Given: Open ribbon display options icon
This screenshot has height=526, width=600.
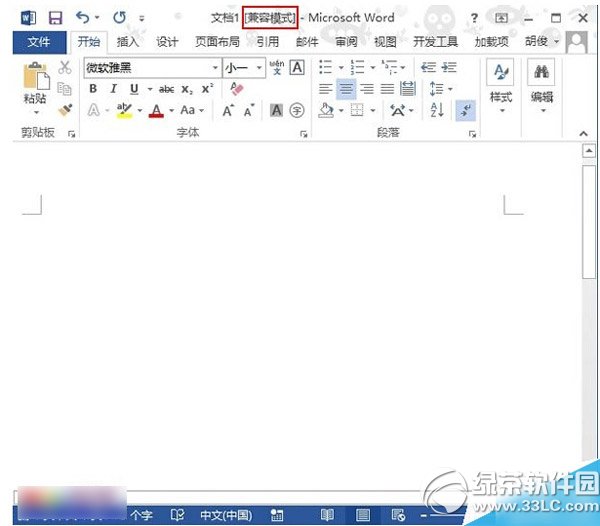Looking at the screenshot, I should 501,18.
